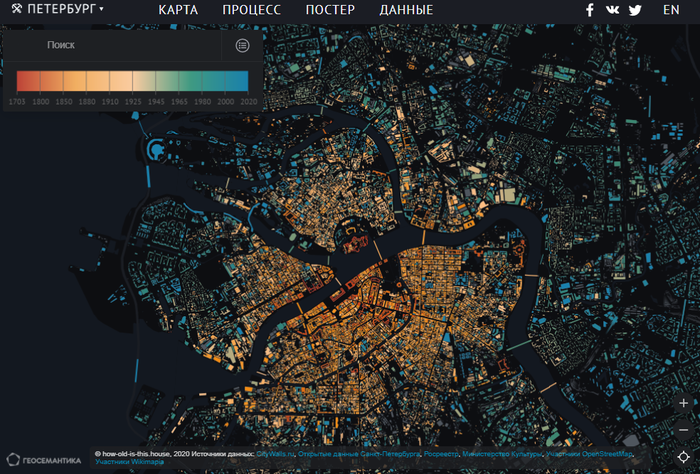Image resolution: width=700 pixels, height=474 pixels.
Task: Click the Геосемантика logo
Action: click(x=45, y=460)
